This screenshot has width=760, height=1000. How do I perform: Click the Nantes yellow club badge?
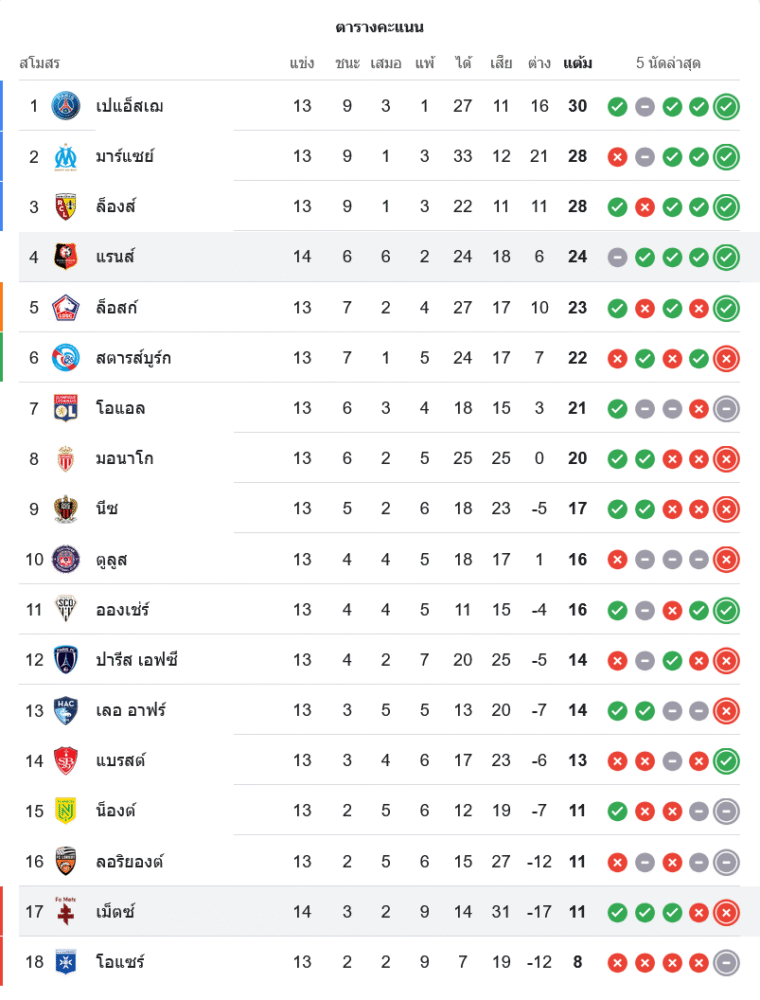tap(66, 810)
